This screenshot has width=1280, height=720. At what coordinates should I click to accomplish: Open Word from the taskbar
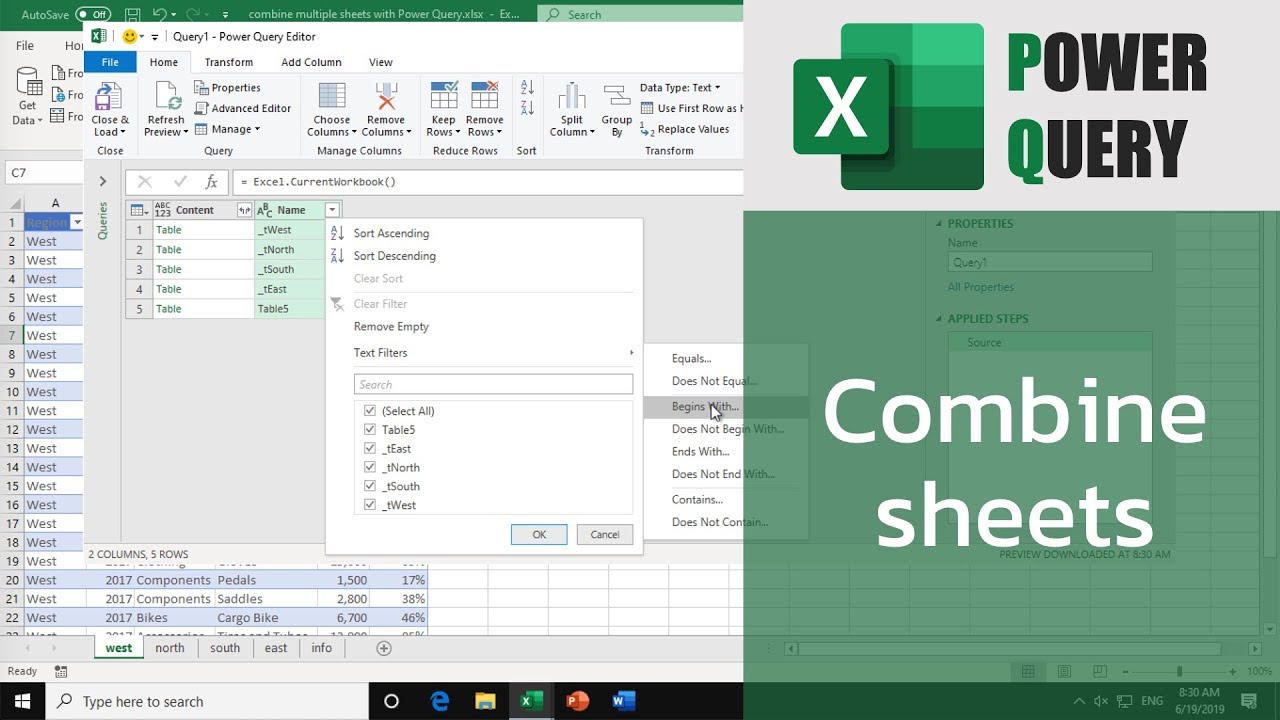pos(624,701)
